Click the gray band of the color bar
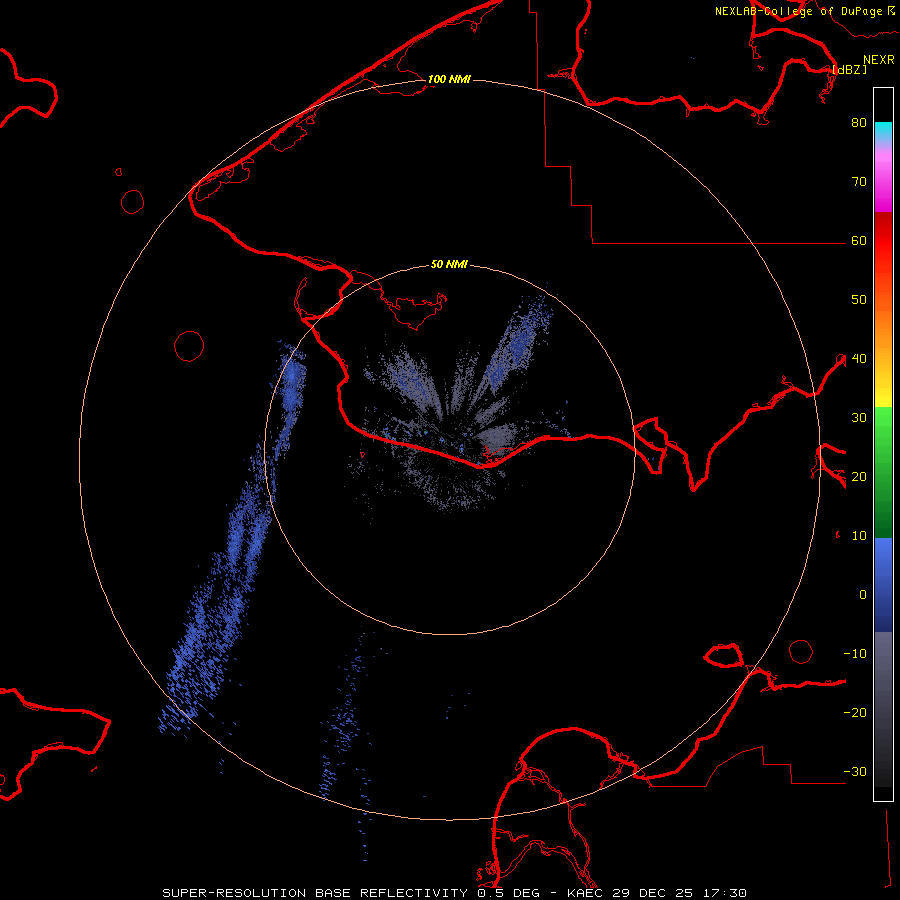 click(x=883, y=709)
